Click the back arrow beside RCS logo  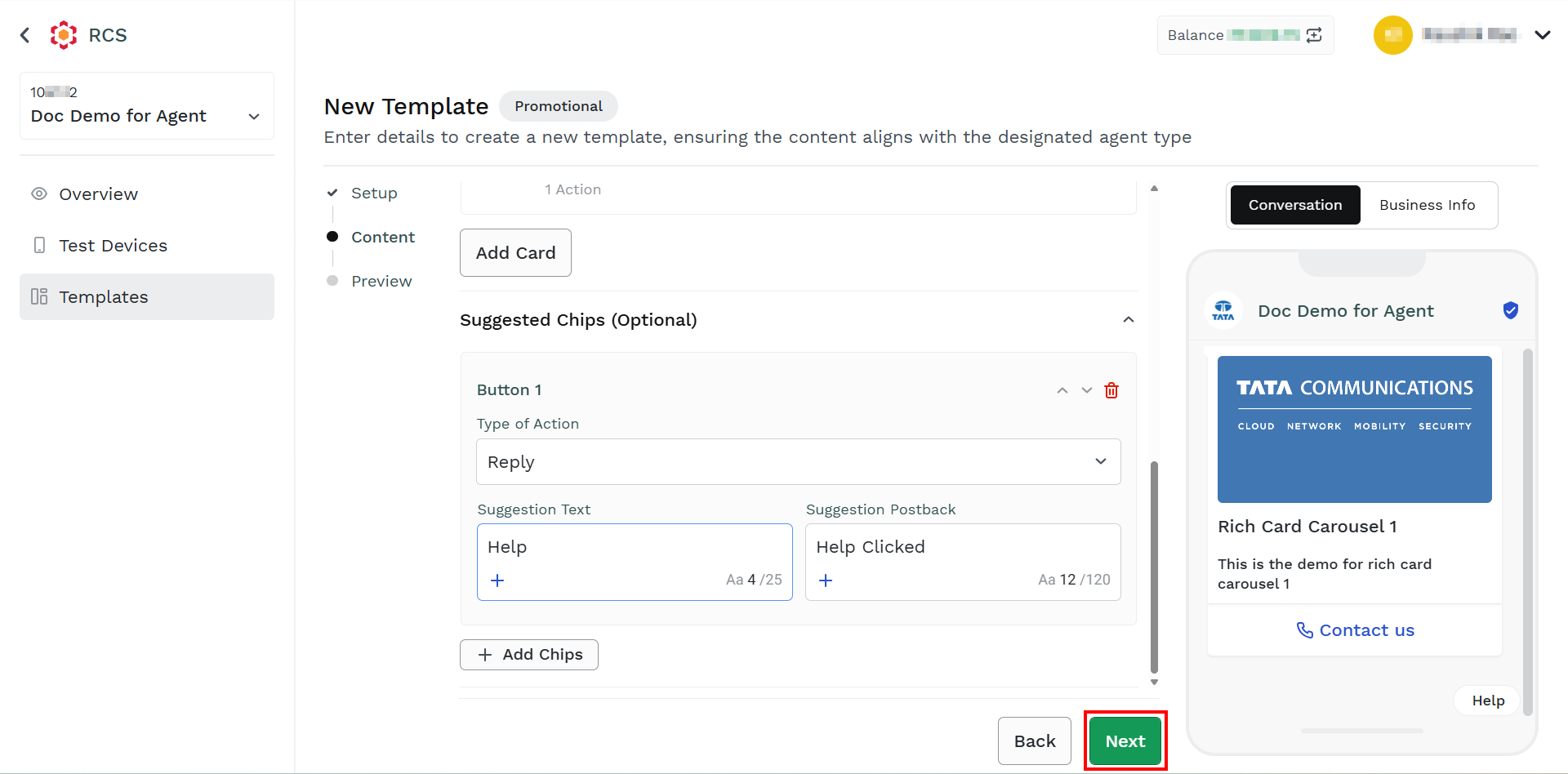click(x=25, y=35)
